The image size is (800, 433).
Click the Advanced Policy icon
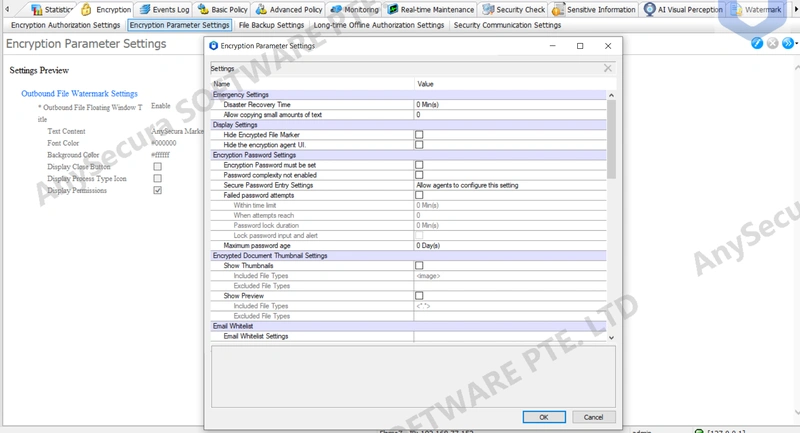click(261, 9)
